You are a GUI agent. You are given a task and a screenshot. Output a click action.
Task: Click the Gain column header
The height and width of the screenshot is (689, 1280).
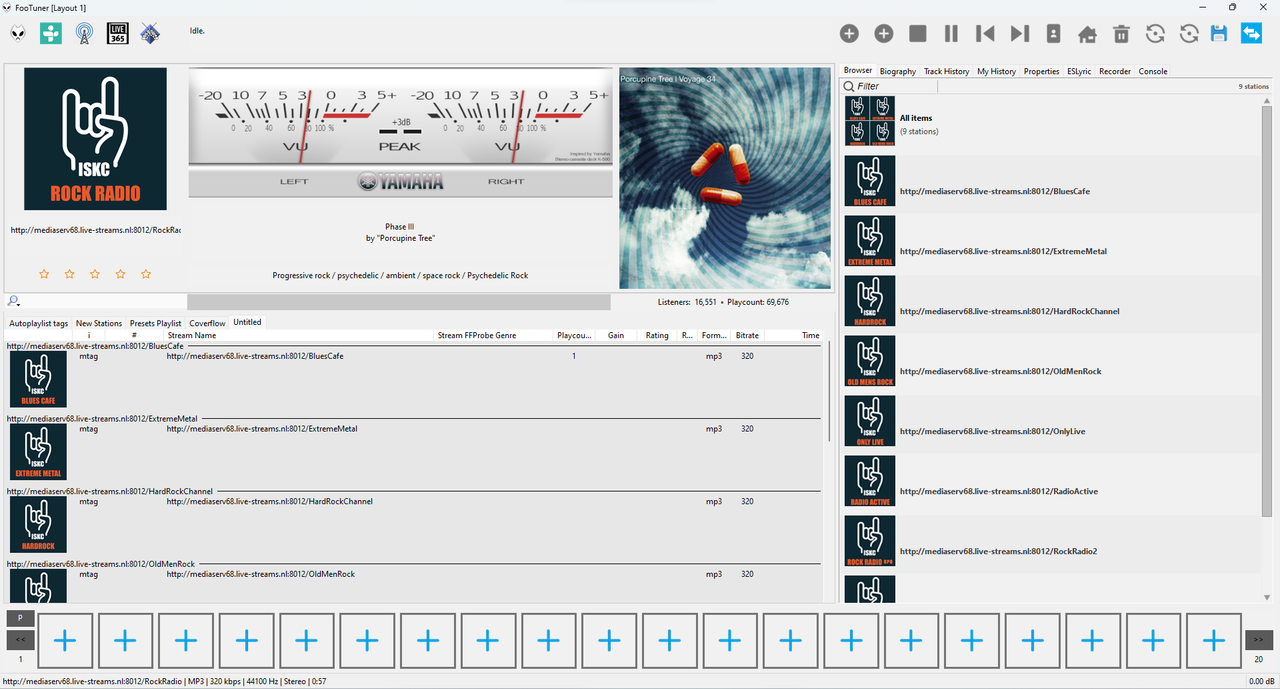coord(616,336)
